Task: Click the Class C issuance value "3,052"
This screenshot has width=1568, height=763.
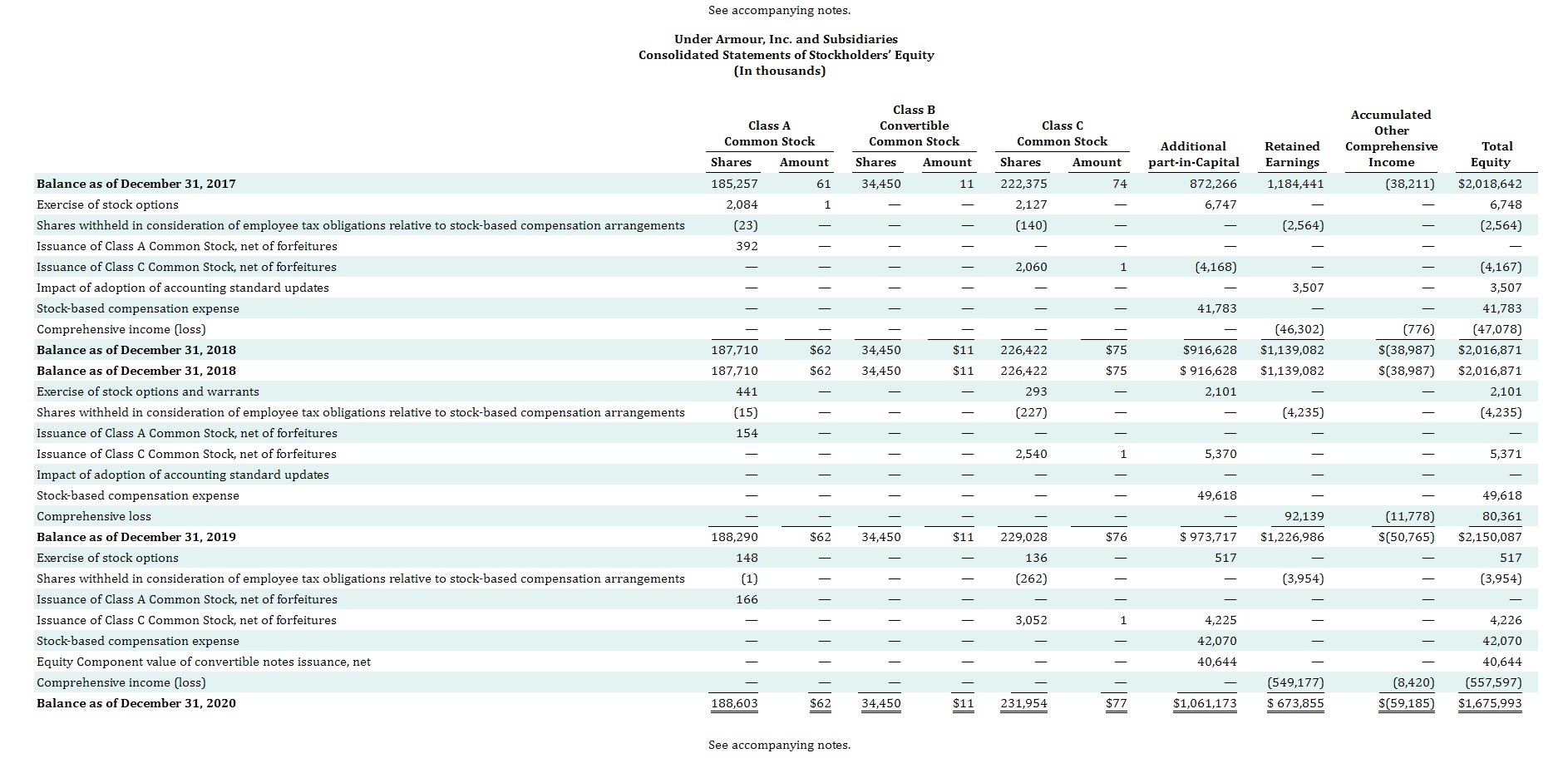Action: 1031,620
